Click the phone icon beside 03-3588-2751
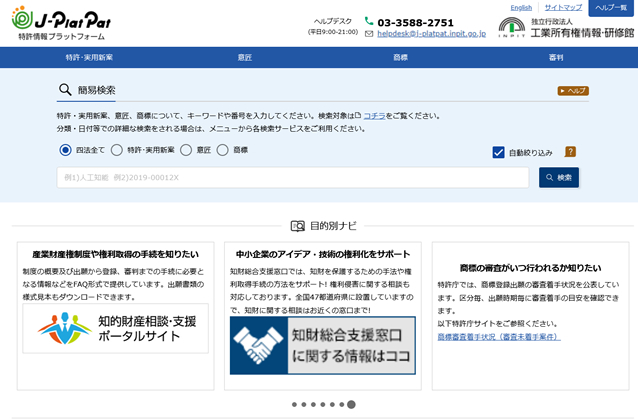The height and width of the screenshot is (420, 638). [x=369, y=21]
